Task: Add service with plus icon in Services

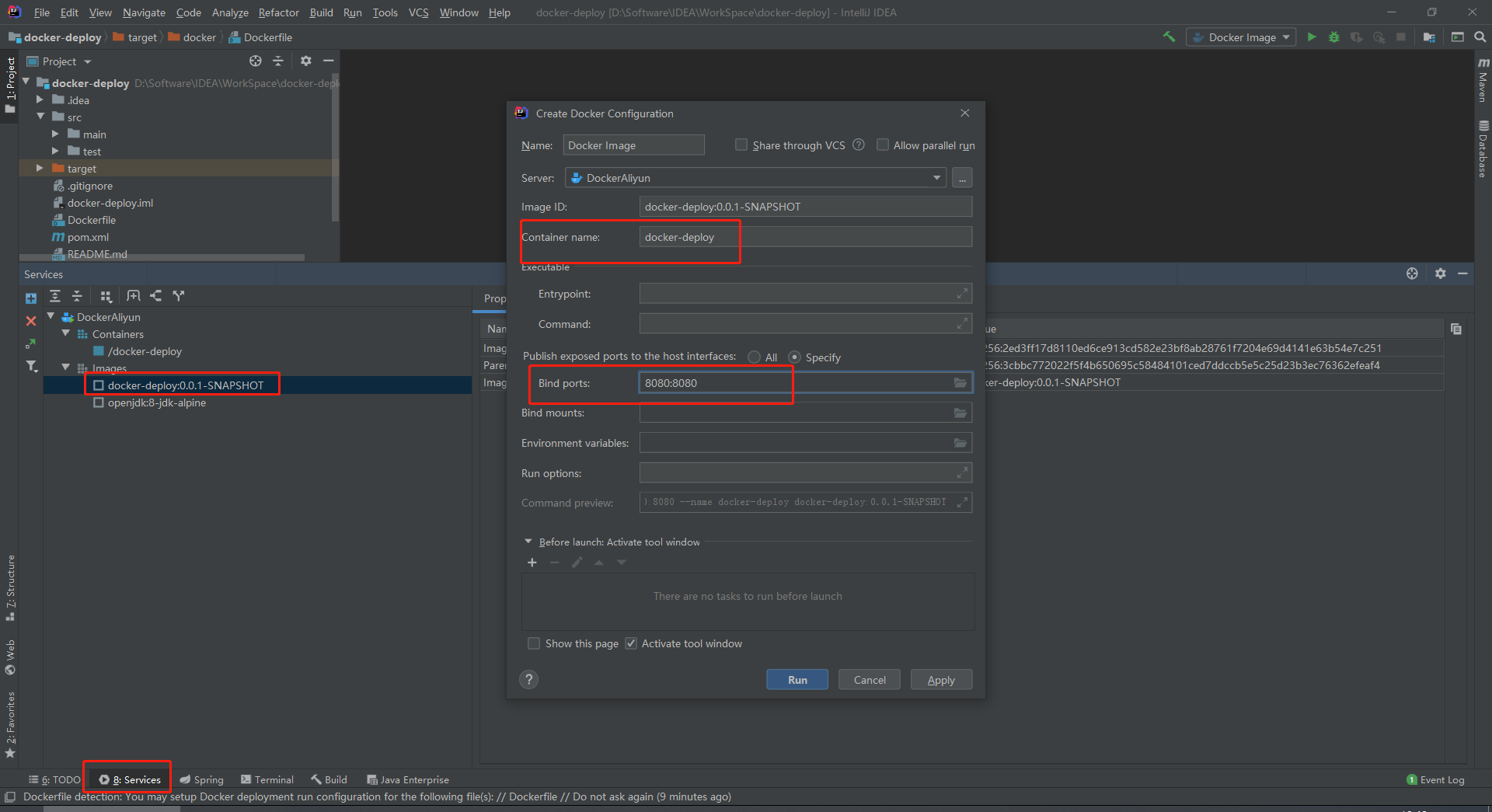Action: 31,298
